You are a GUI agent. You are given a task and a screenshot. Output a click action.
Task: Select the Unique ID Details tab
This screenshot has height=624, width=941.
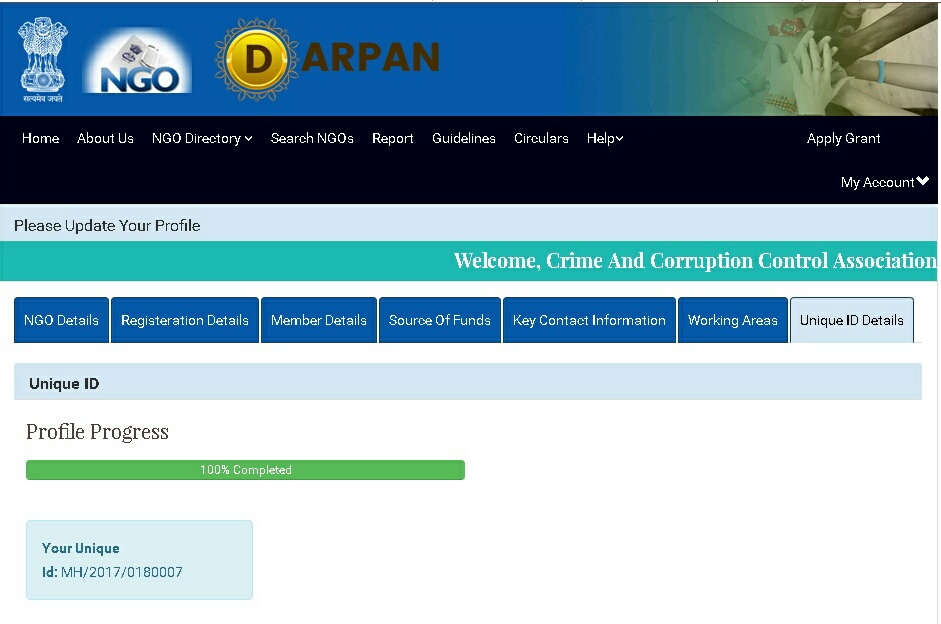tap(852, 320)
